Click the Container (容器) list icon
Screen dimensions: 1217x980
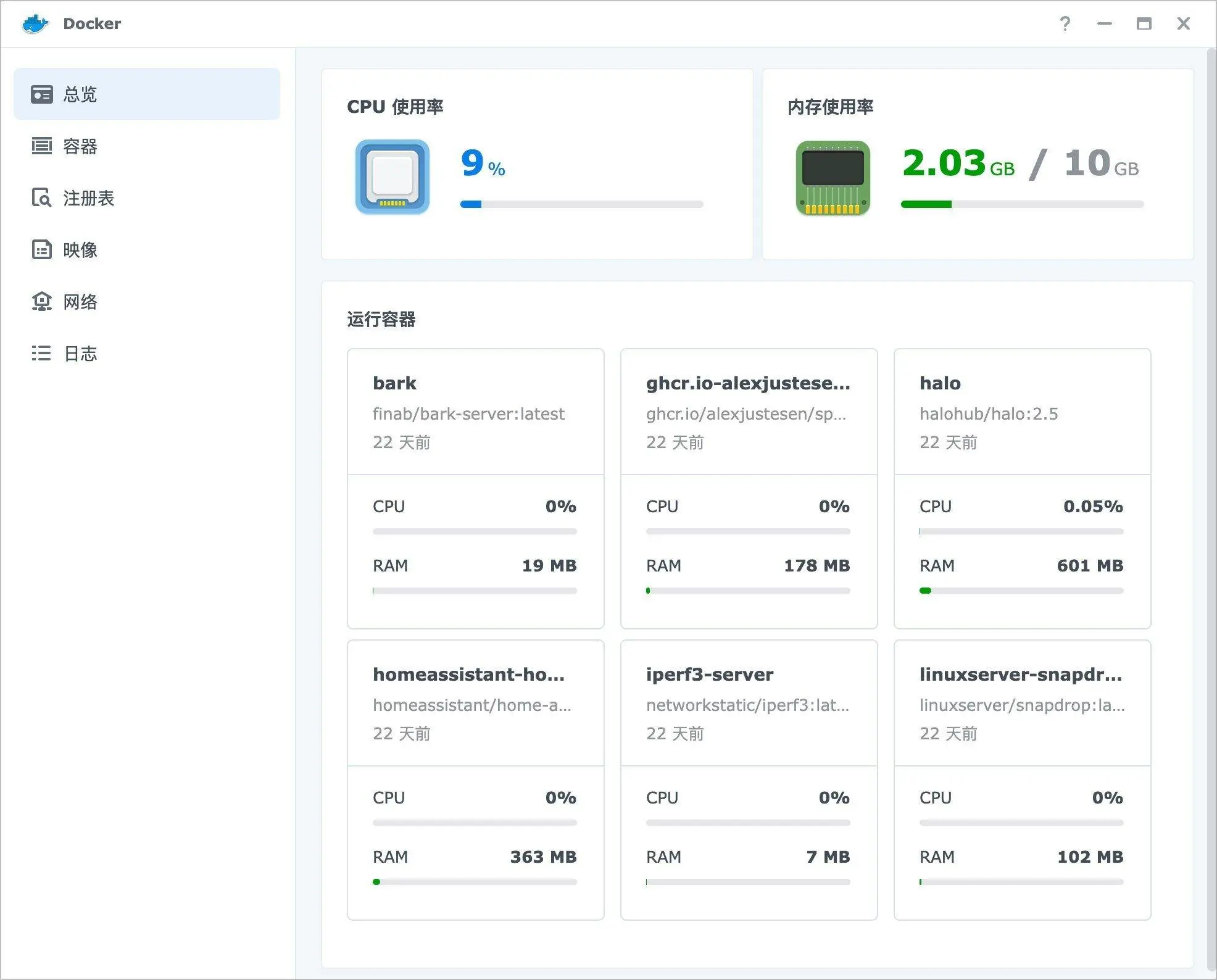pos(41,146)
